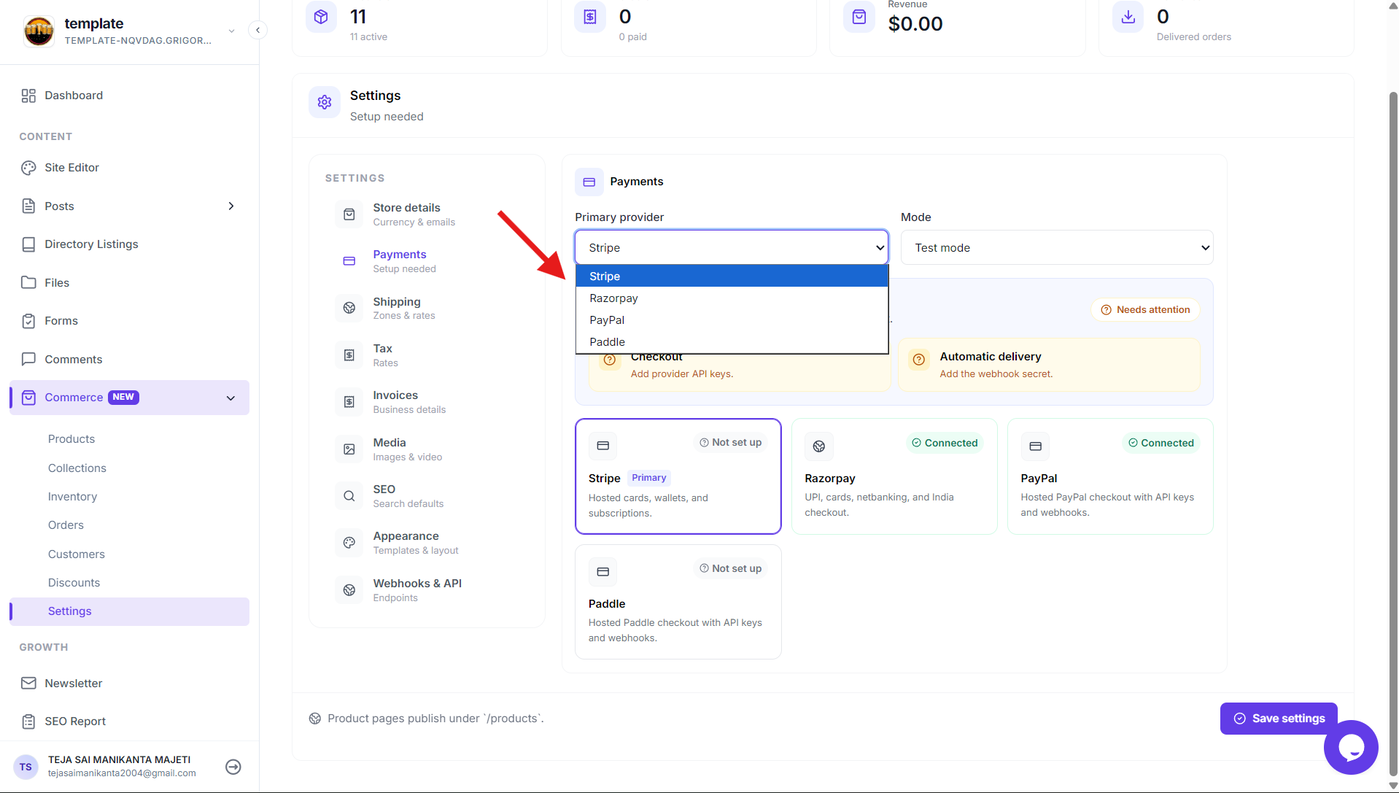Click the Files folder icon
This screenshot has height=793, width=1399.
pos(28,283)
